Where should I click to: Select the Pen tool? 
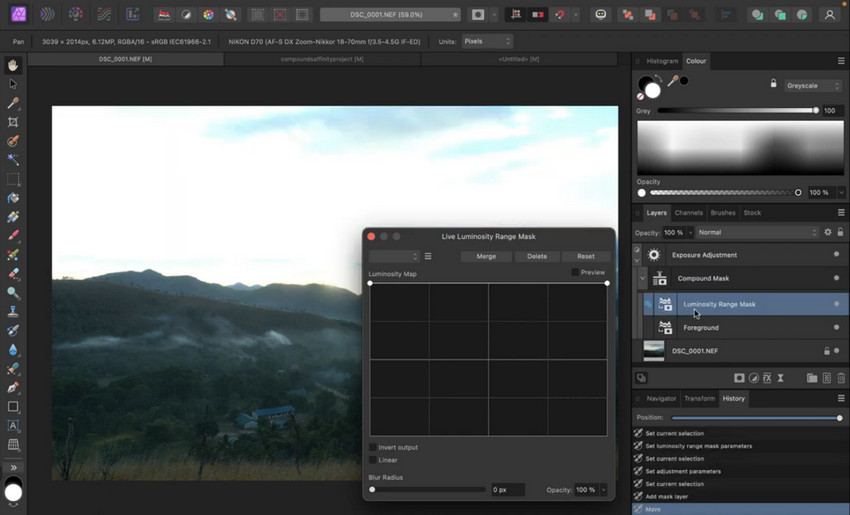coord(13,388)
